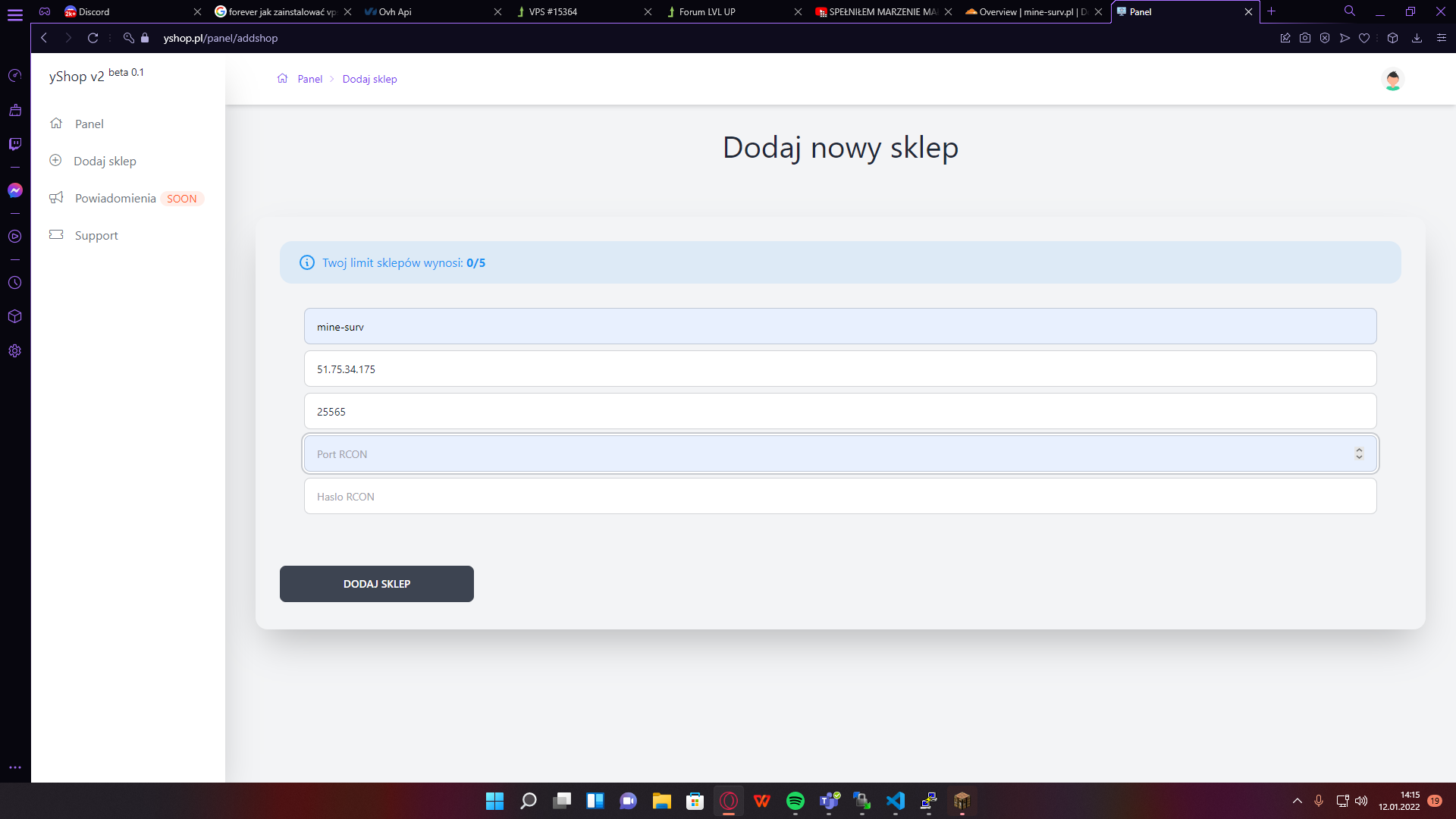Click the Port RCON number stepper arrows

coord(1359,453)
